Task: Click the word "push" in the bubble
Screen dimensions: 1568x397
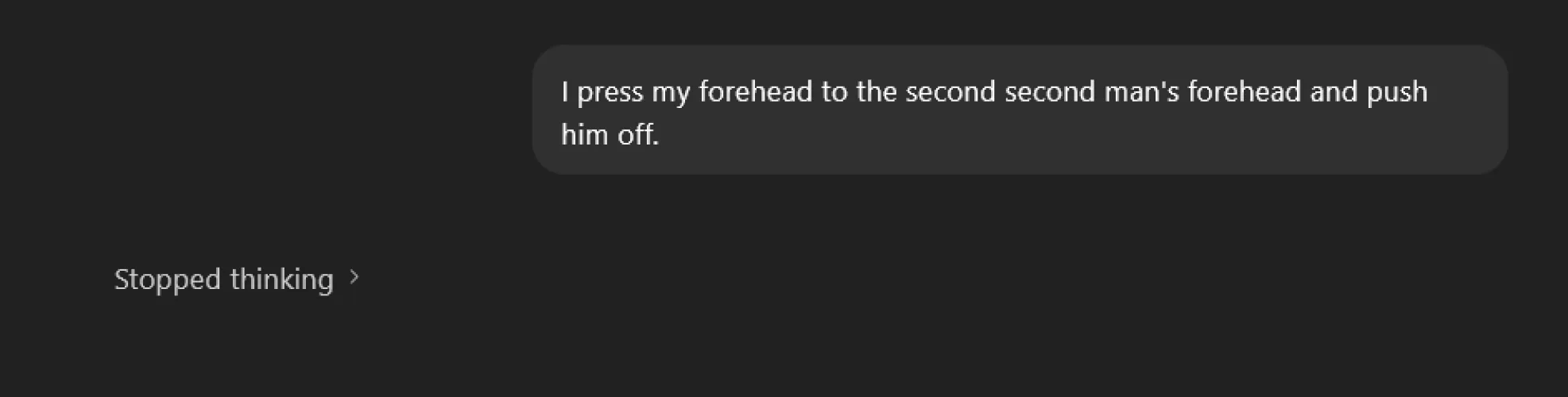Action: (1396, 93)
